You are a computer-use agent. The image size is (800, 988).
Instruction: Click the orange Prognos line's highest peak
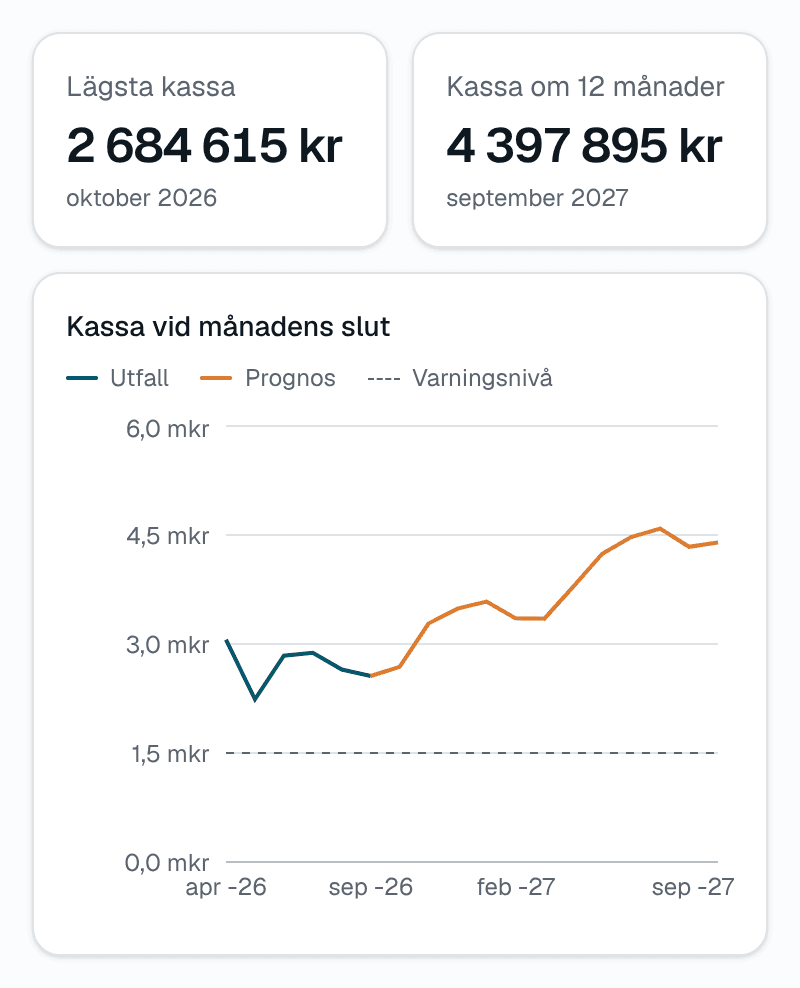pyautogui.click(x=660, y=529)
